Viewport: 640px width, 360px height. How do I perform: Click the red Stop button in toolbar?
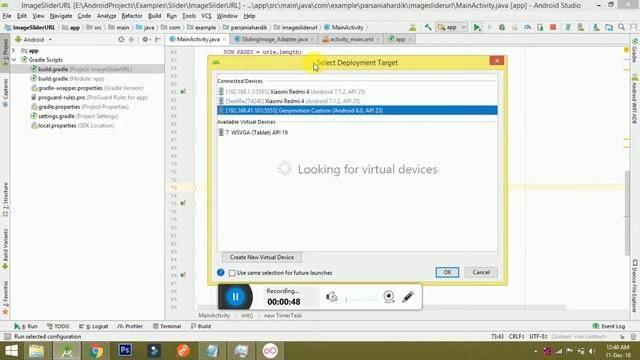[x=553, y=27]
